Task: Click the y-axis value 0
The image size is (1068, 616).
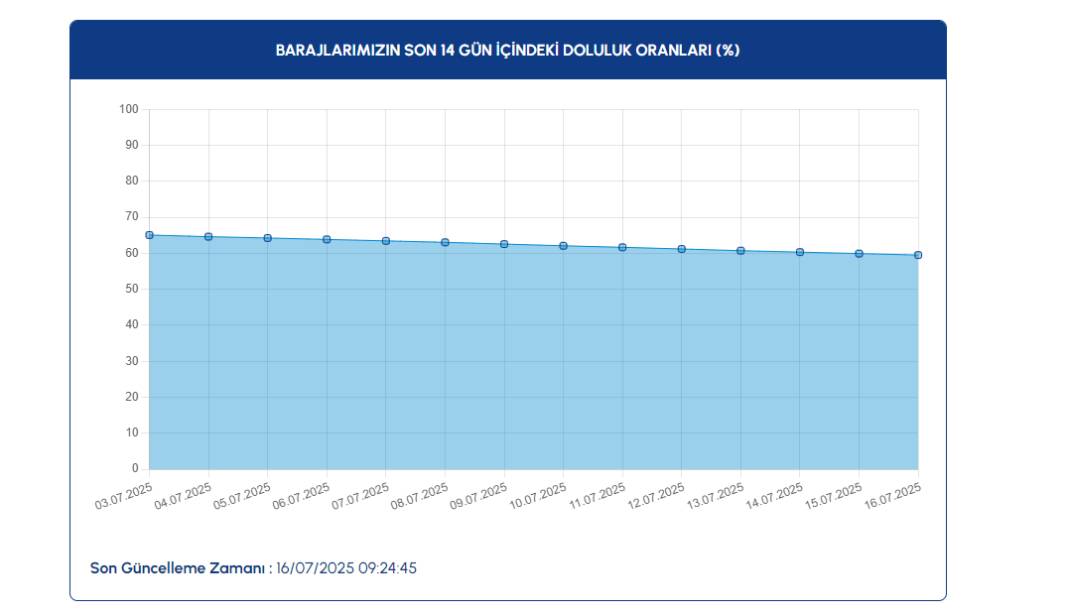Action: pos(135,469)
